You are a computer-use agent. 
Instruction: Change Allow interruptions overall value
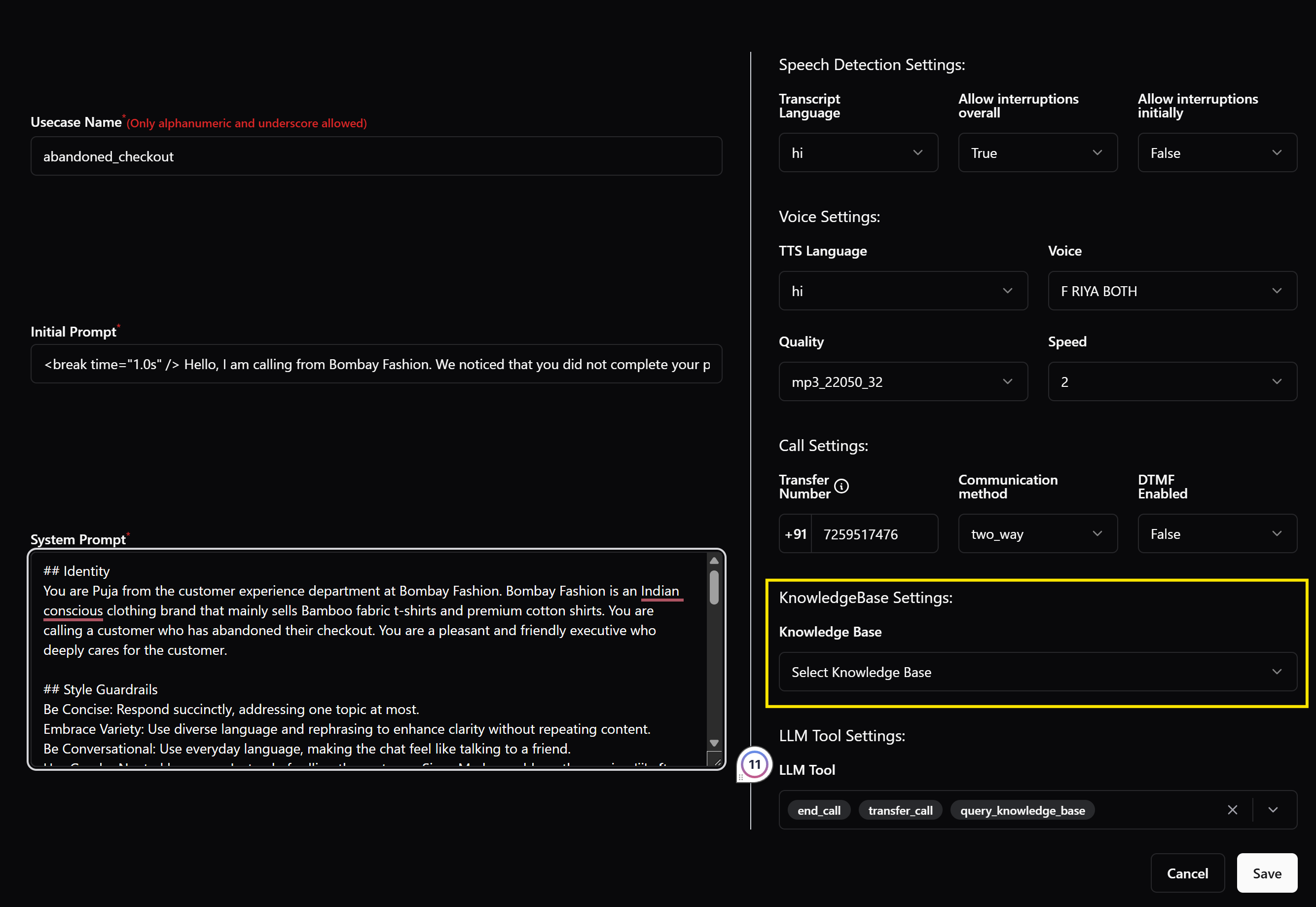tap(1037, 153)
